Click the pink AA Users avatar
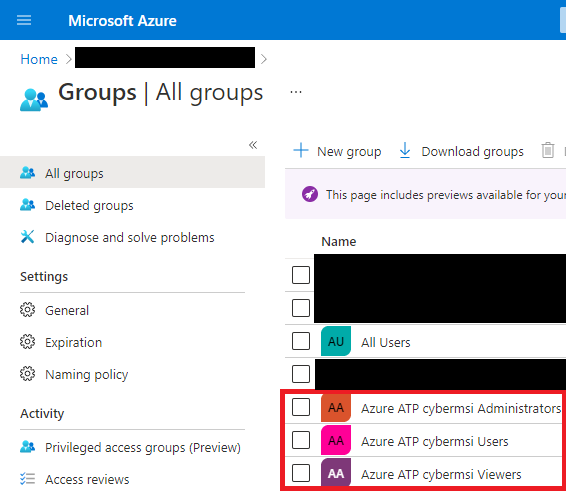 (x=336, y=440)
